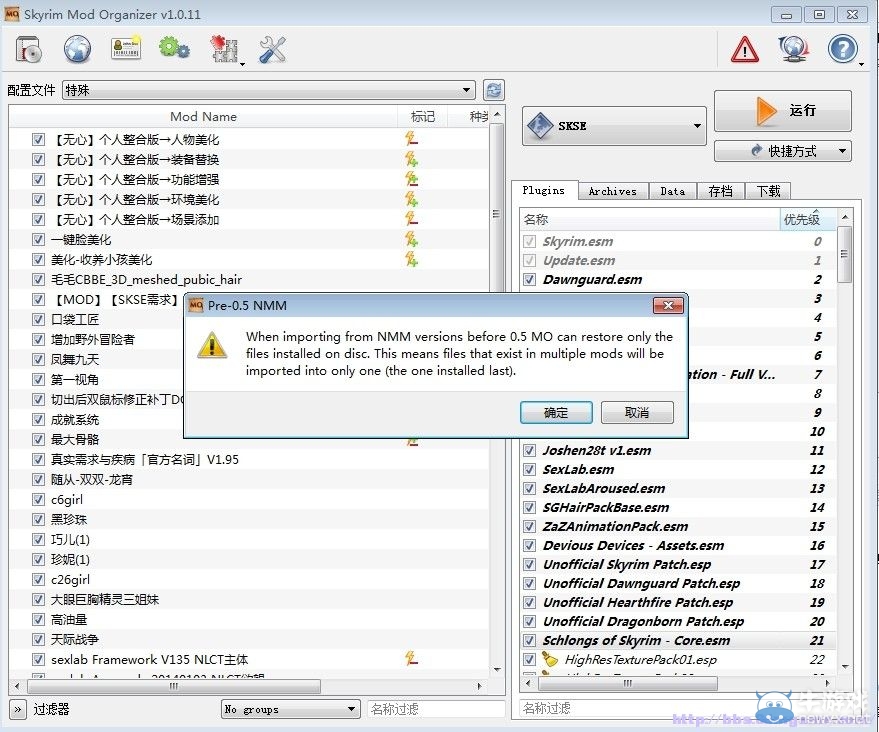The height and width of the screenshot is (732, 879).
Task: Toggle the c6girl mod checkbox
Action: (38, 499)
